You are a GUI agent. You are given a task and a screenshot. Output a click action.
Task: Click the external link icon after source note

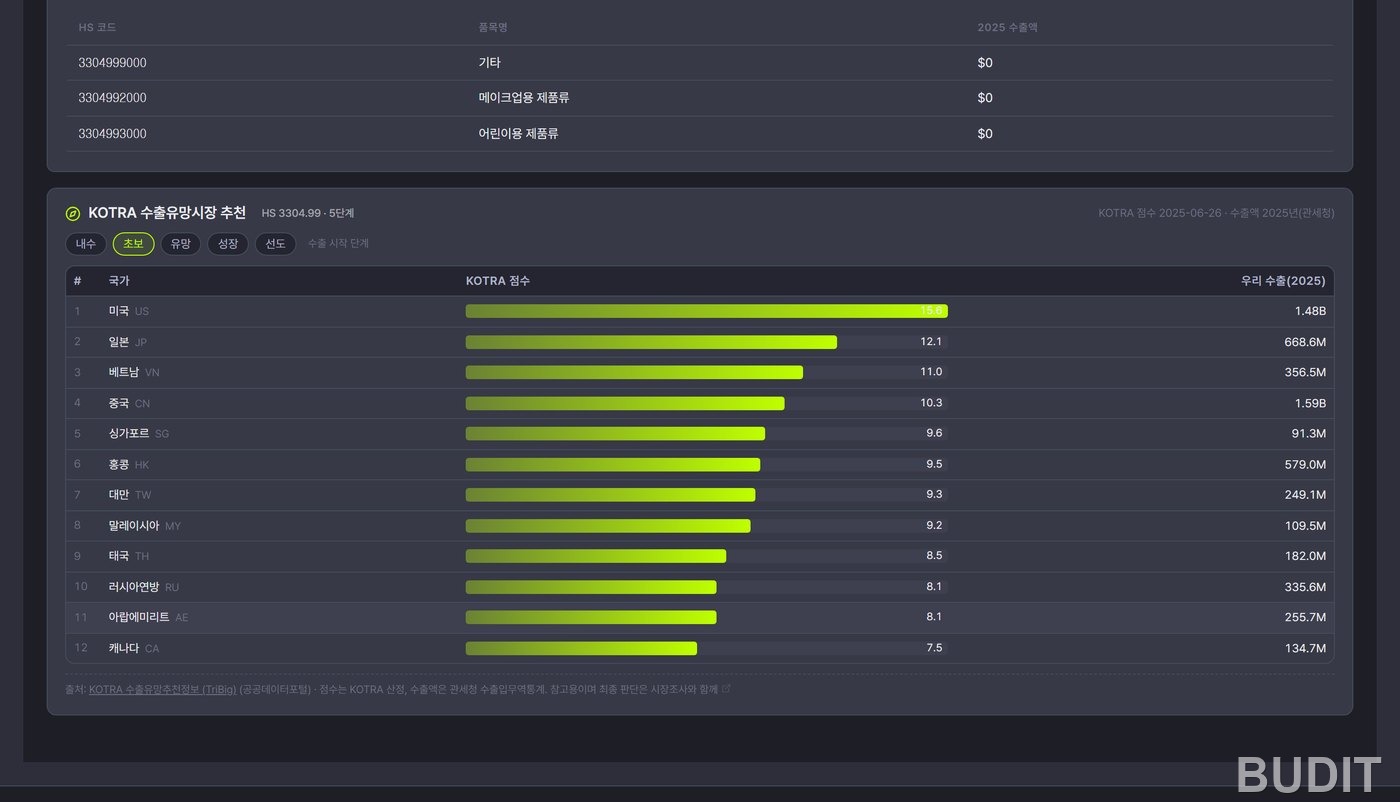726,689
